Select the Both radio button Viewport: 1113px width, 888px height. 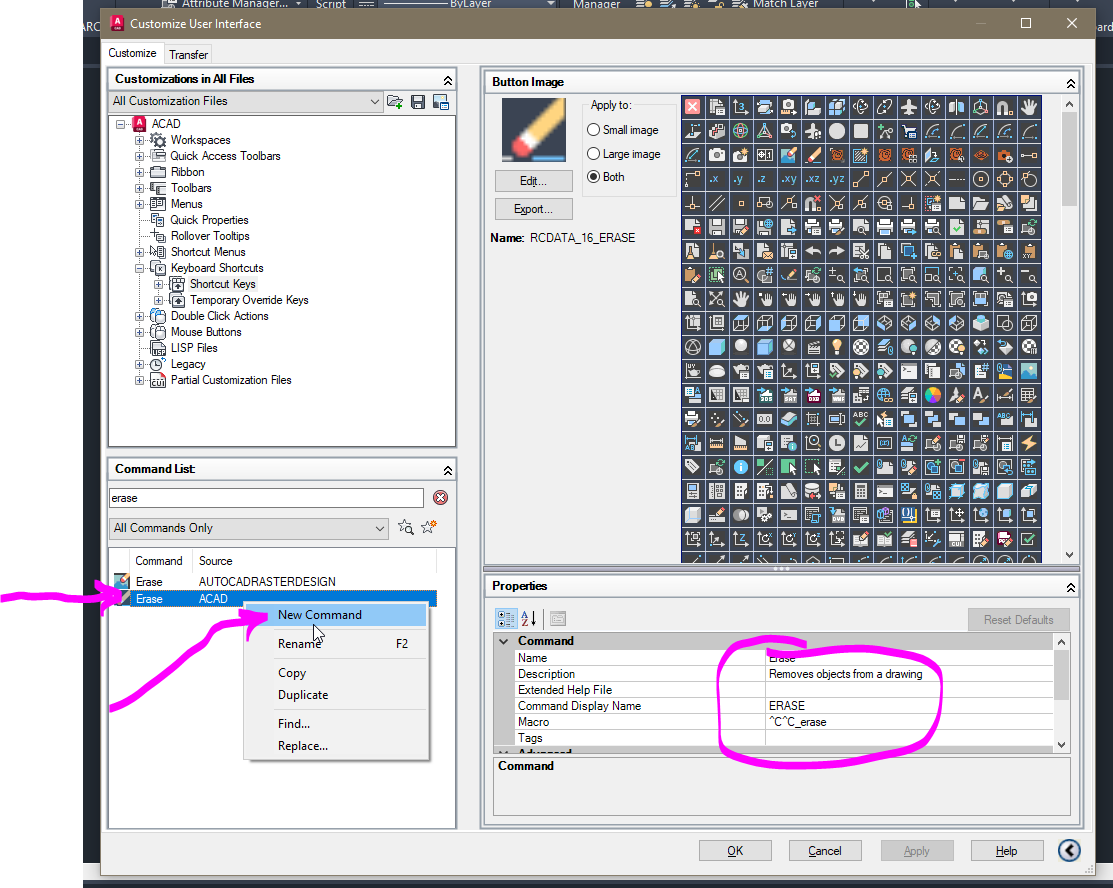click(593, 177)
